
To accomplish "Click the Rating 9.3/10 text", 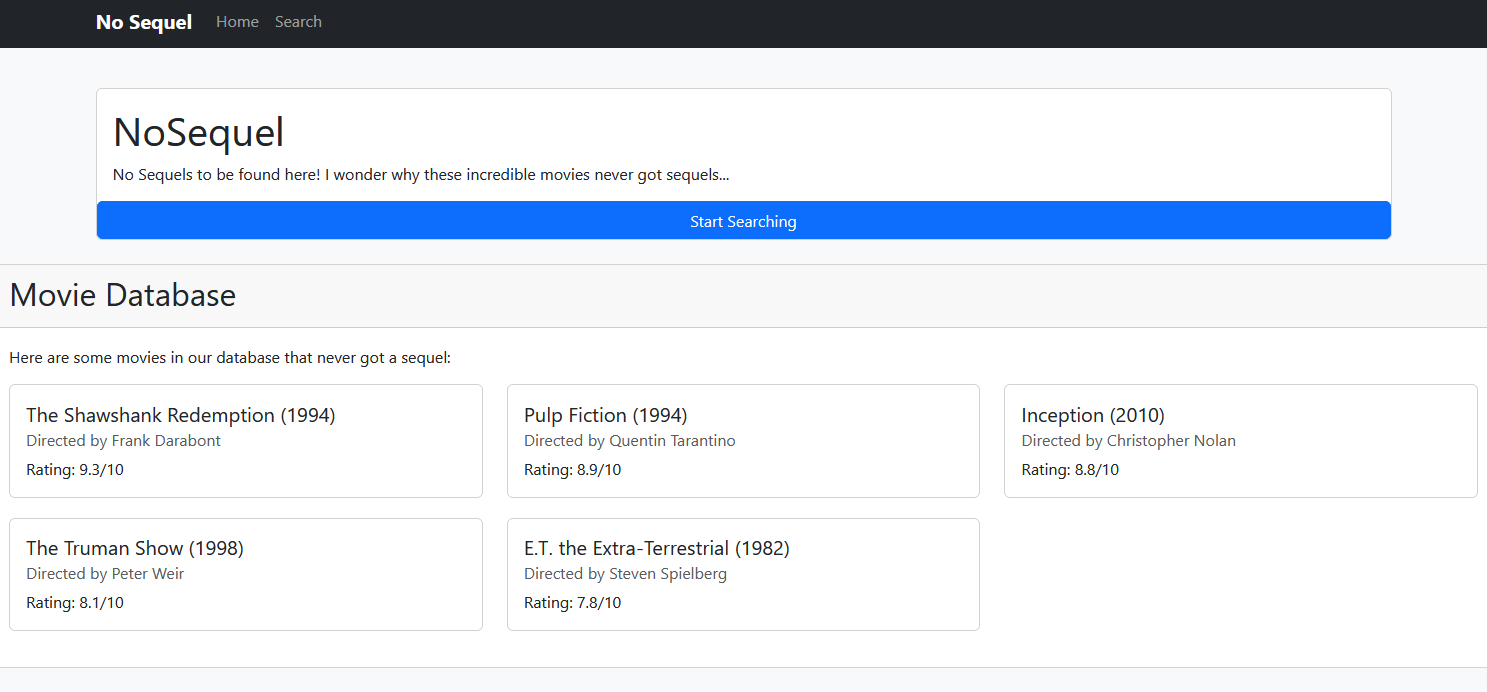I will click(x=75, y=470).
